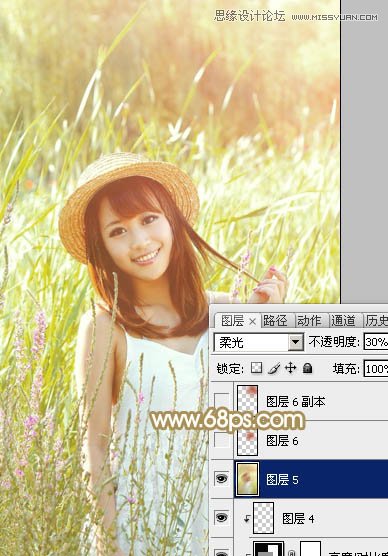Close the 图层 tab with its x
The height and width of the screenshot is (556, 388).
[252, 322]
